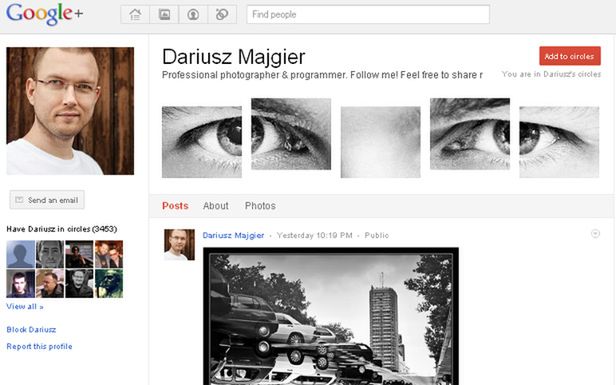The width and height of the screenshot is (616, 385).
Task: Click the Public visibility label on post
Action: pyautogui.click(x=376, y=235)
